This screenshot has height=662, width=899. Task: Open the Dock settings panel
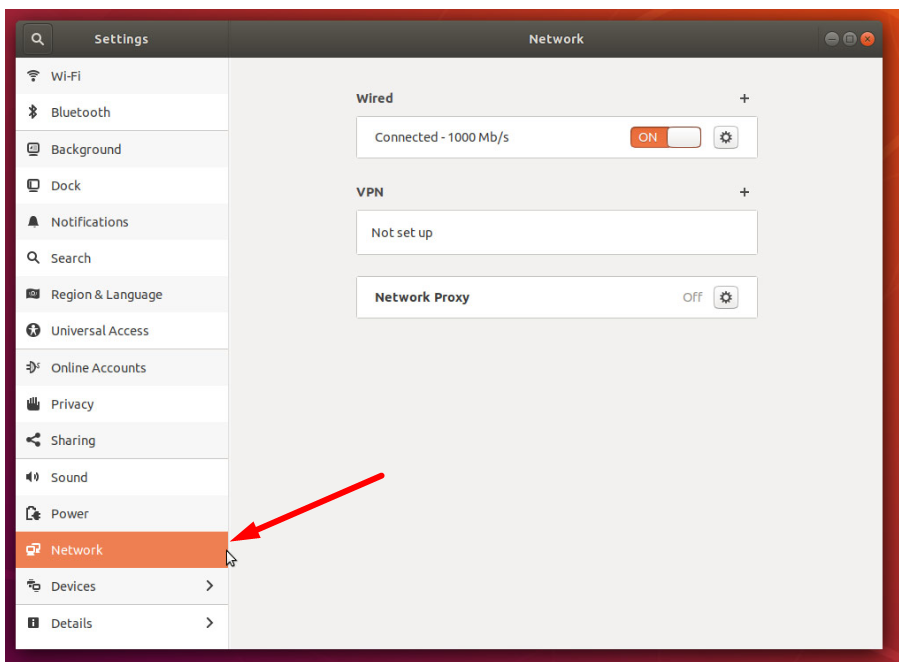pos(122,186)
